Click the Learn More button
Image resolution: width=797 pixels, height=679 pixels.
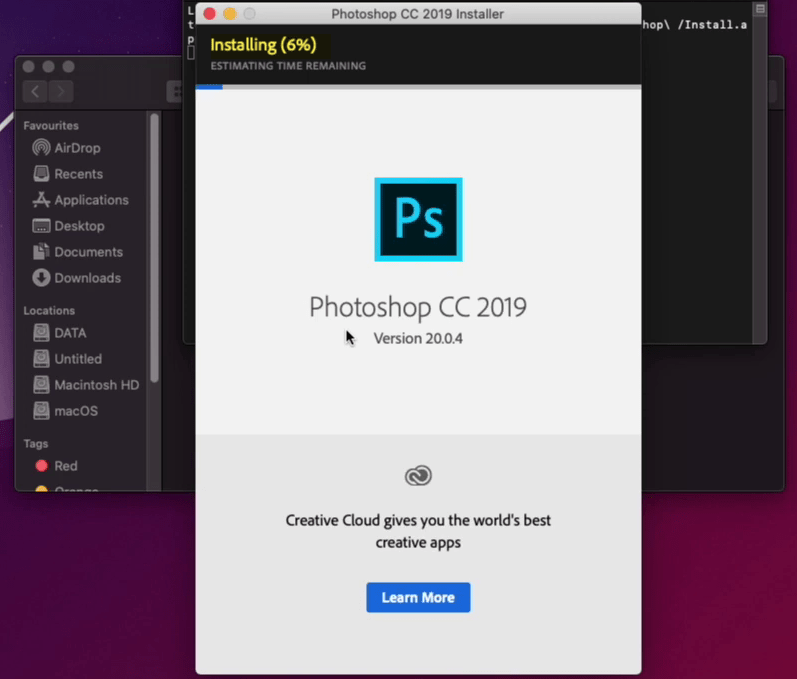418,597
